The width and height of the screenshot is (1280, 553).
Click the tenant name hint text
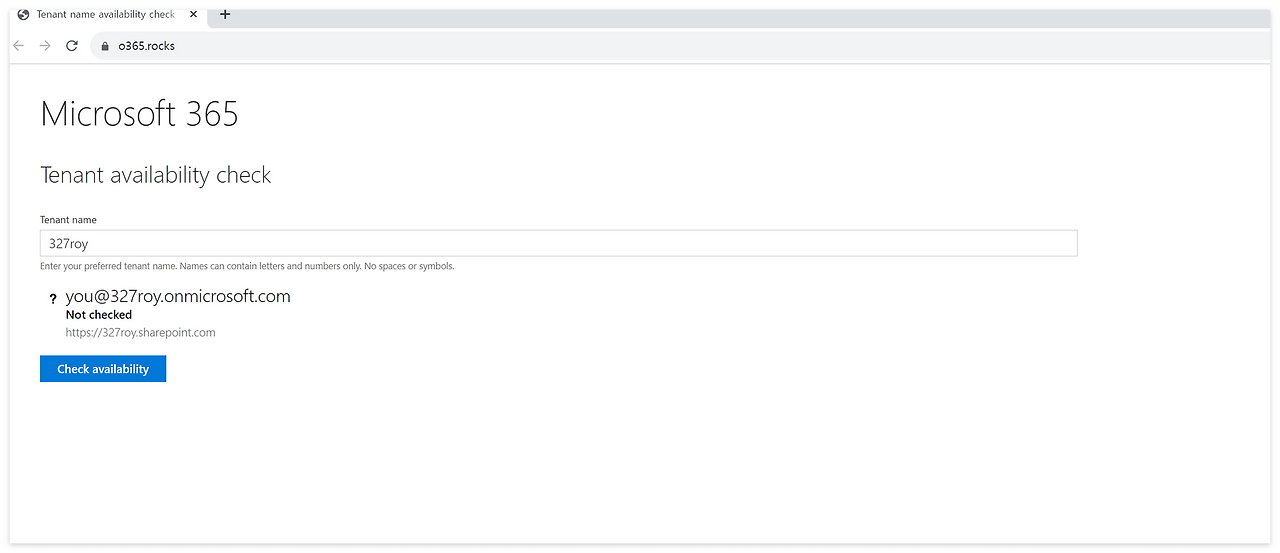(x=247, y=267)
